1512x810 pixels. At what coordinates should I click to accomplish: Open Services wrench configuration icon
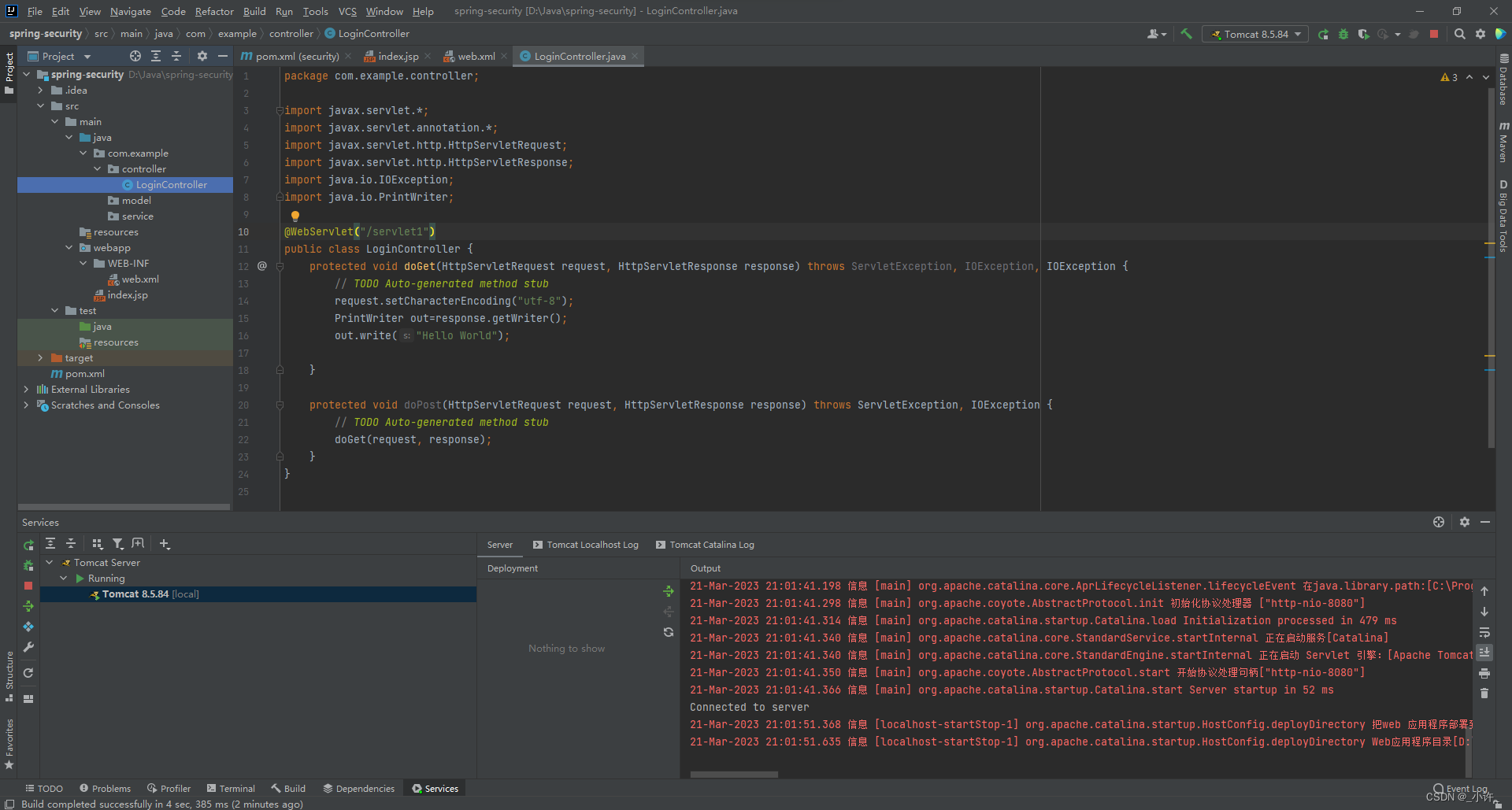[28, 647]
